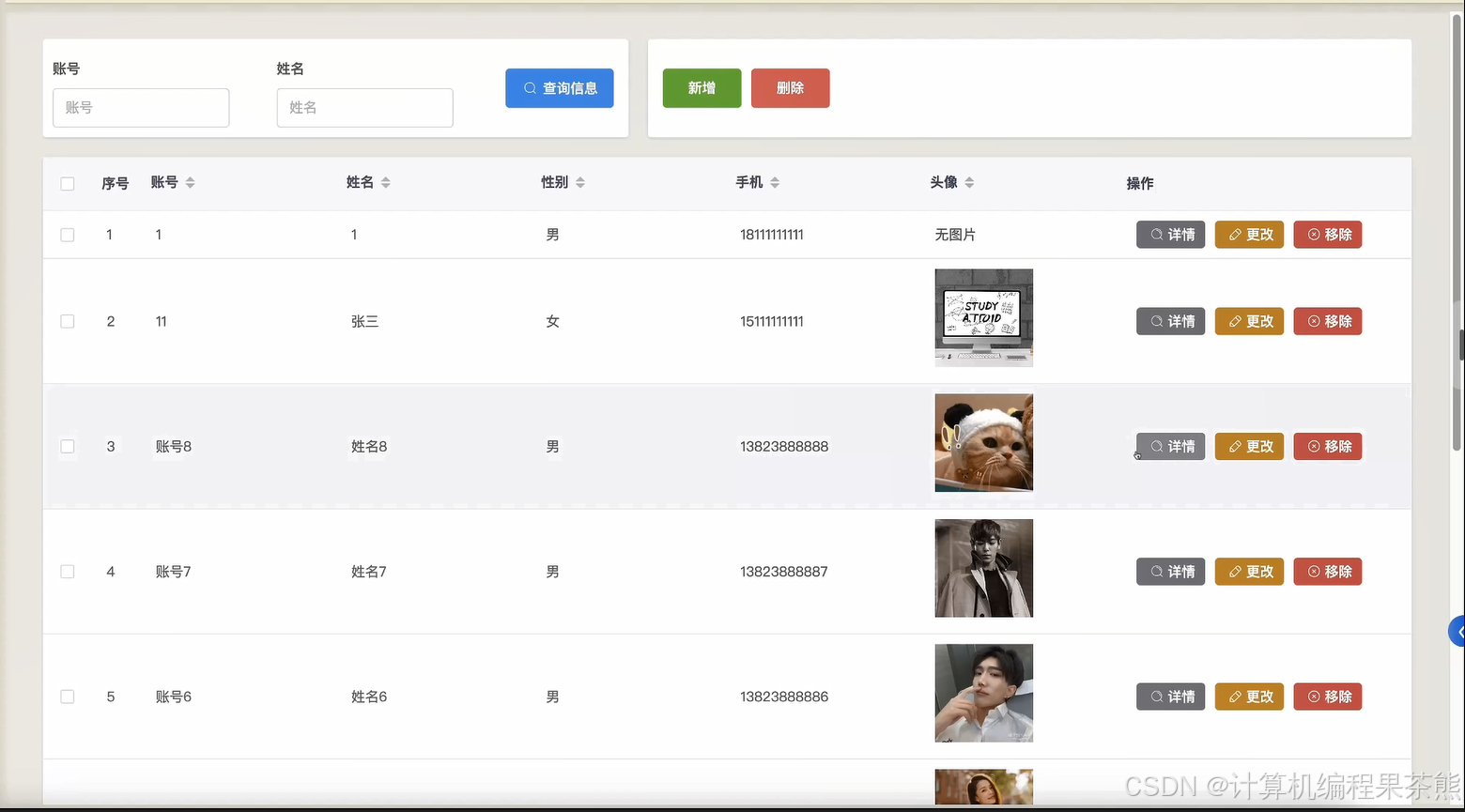Image resolution: width=1465 pixels, height=812 pixels.
Task: Sort the table by 手机 column arrows
Action: 775,183
